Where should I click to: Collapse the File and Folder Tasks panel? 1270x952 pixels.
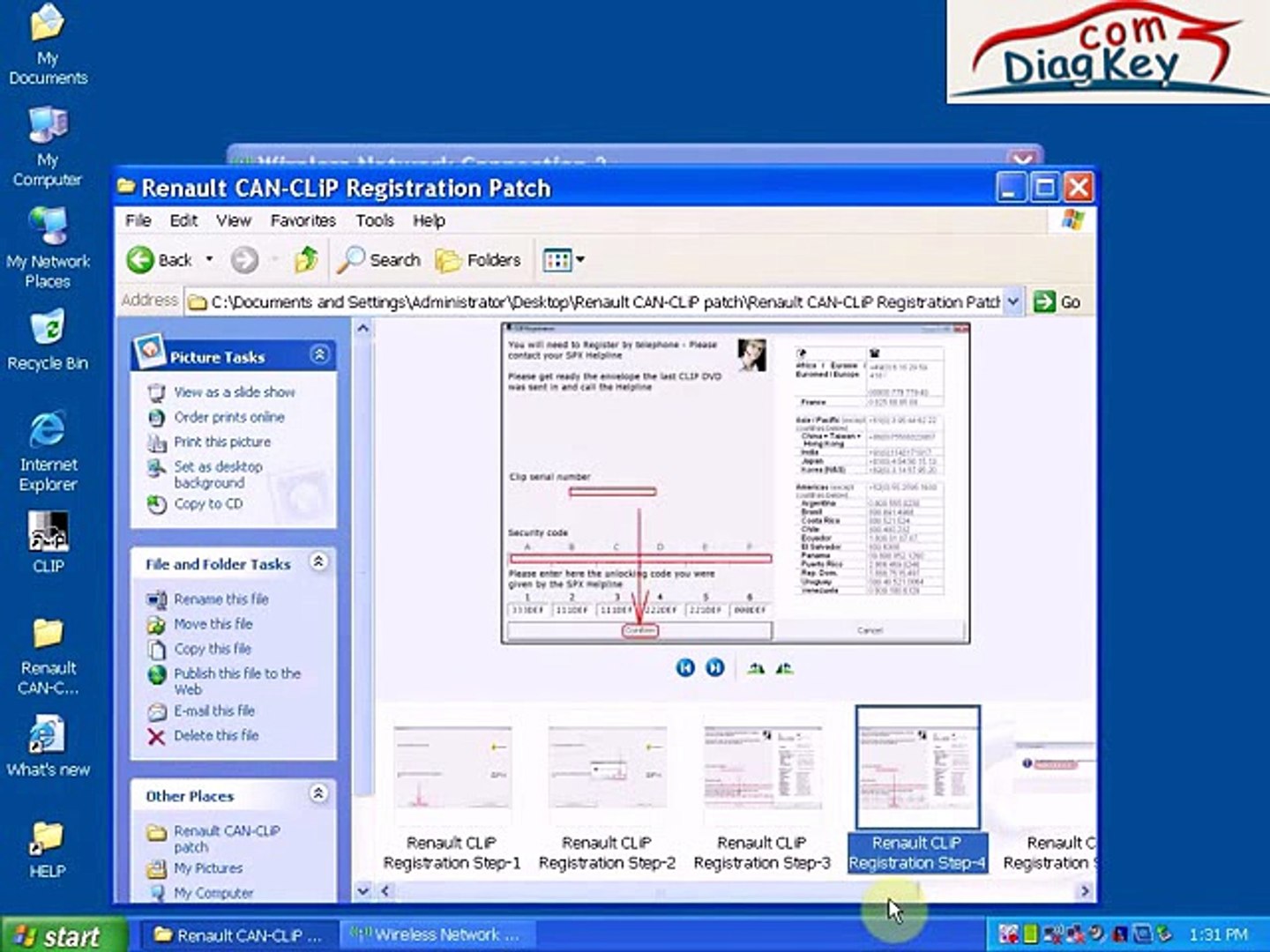[x=319, y=562]
